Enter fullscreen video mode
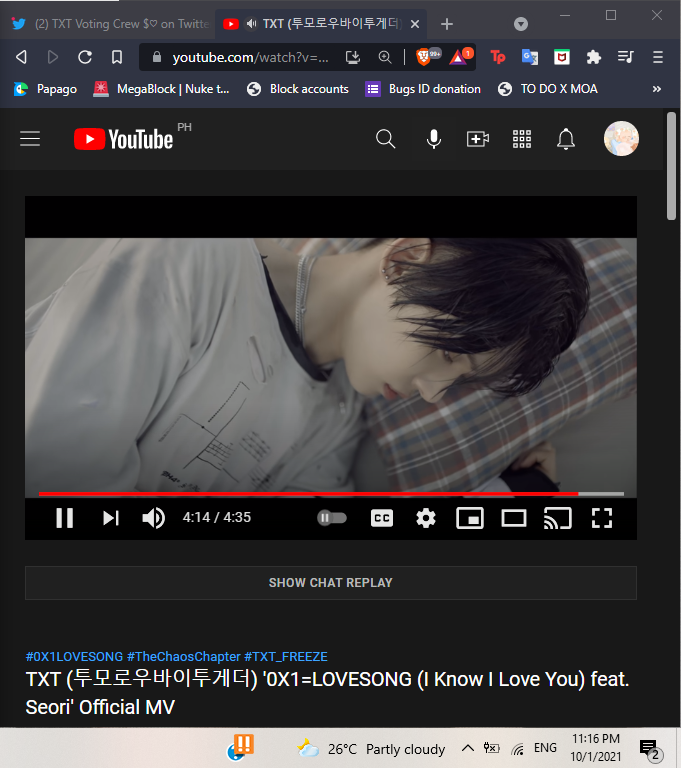This screenshot has width=681, height=768. 602,518
